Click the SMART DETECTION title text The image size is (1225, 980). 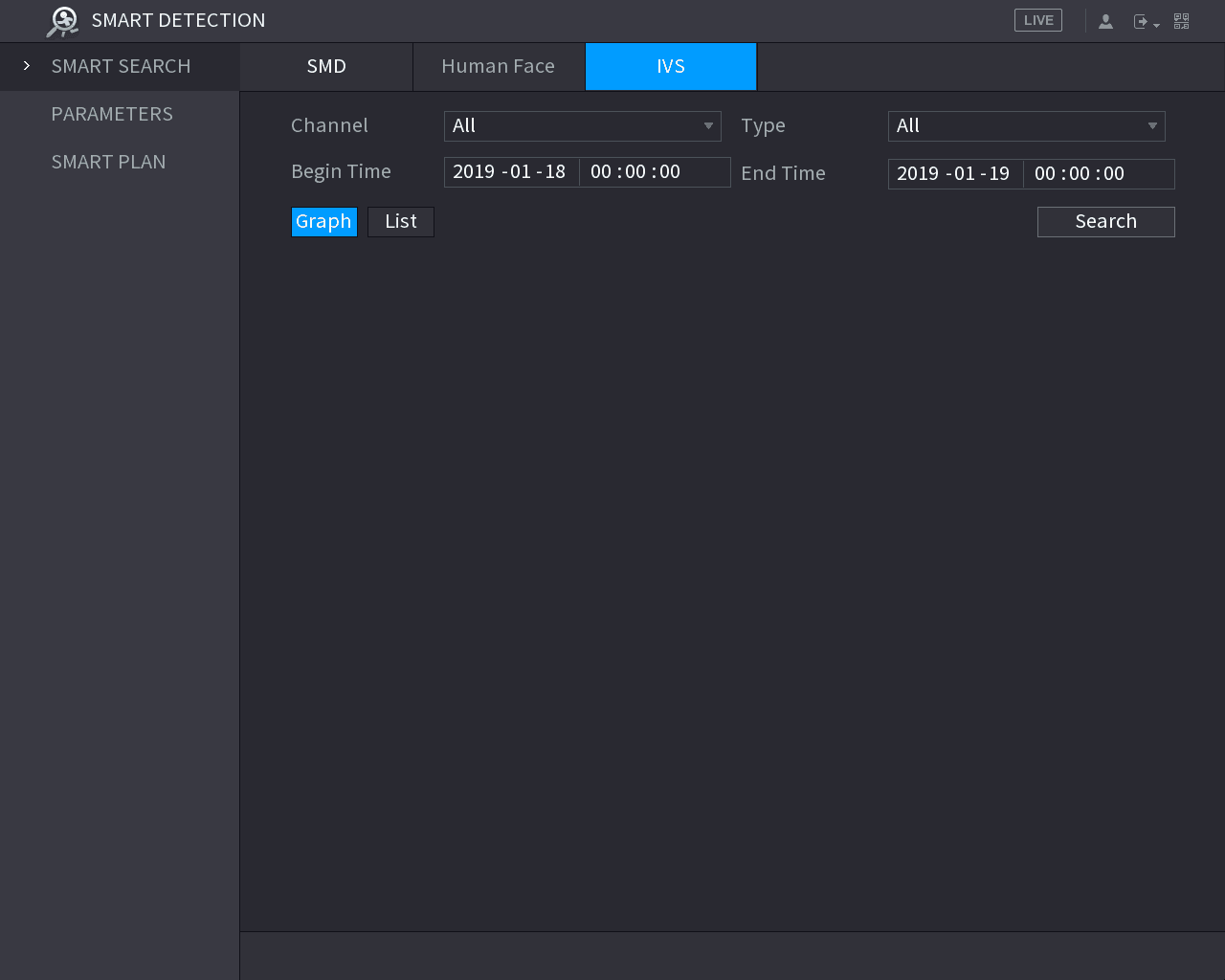(x=179, y=20)
